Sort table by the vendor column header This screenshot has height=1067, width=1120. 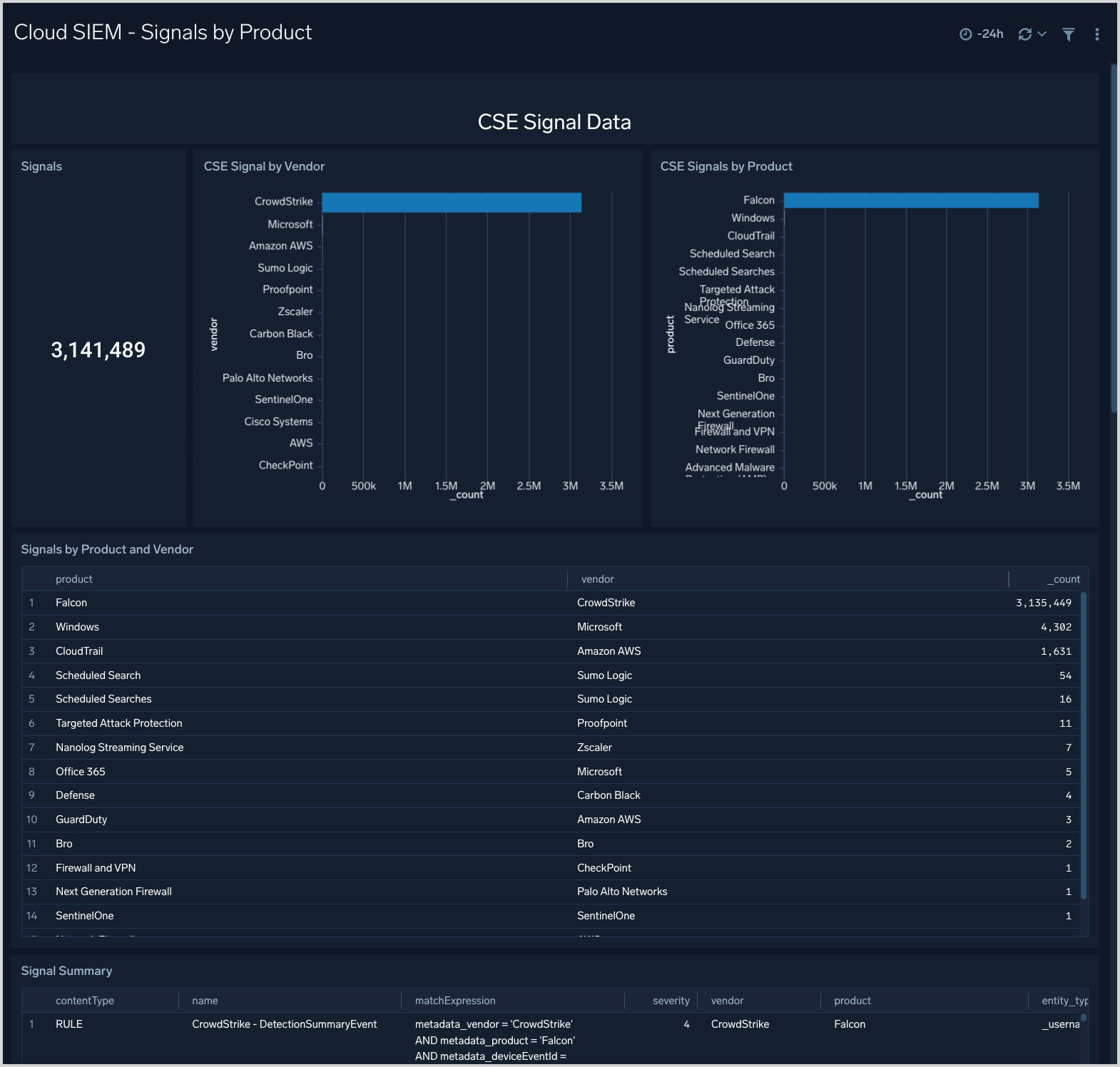(597, 579)
